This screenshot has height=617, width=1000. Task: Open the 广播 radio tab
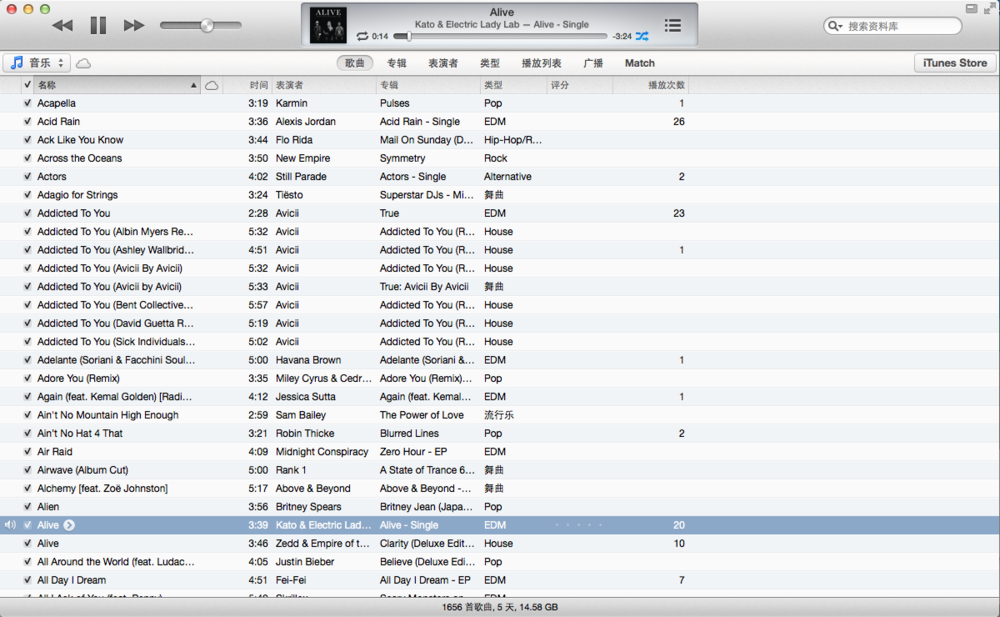tap(593, 63)
